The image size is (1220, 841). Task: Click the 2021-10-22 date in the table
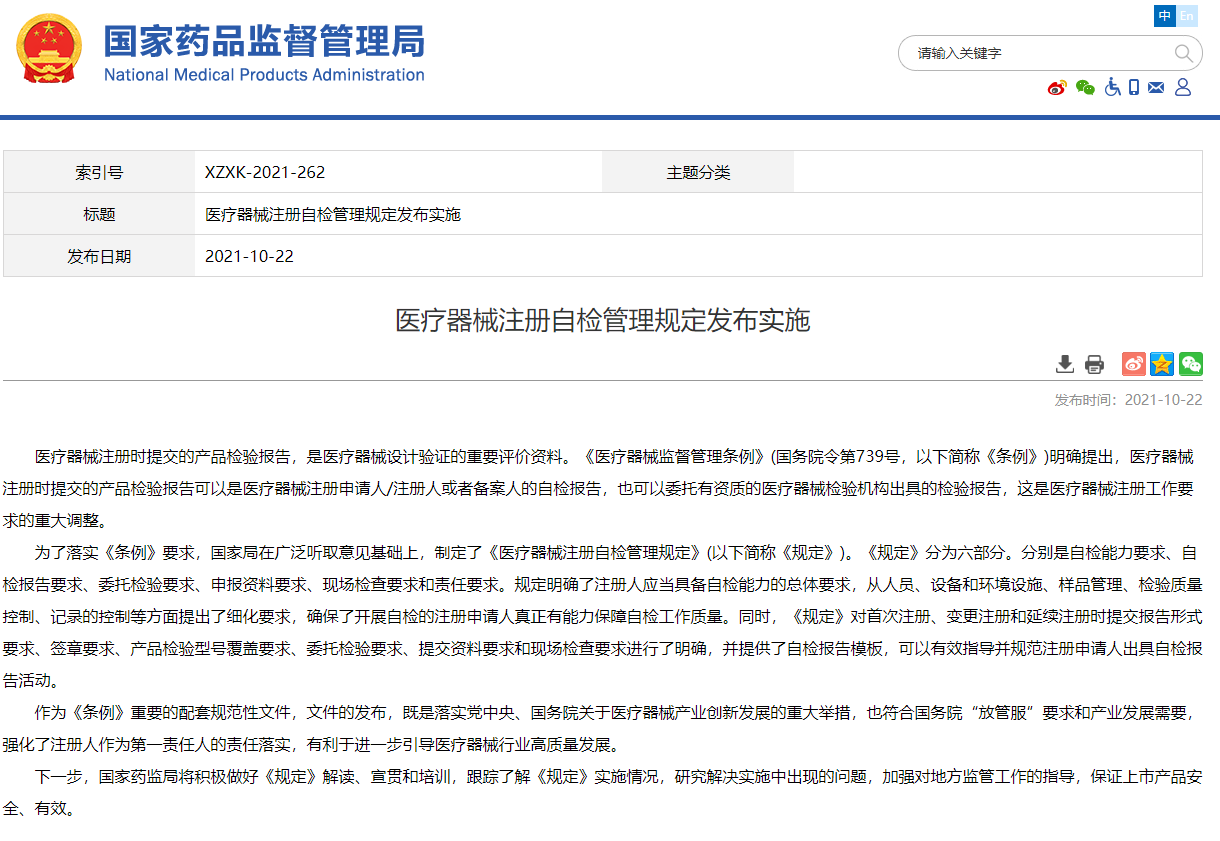click(x=249, y=256)
